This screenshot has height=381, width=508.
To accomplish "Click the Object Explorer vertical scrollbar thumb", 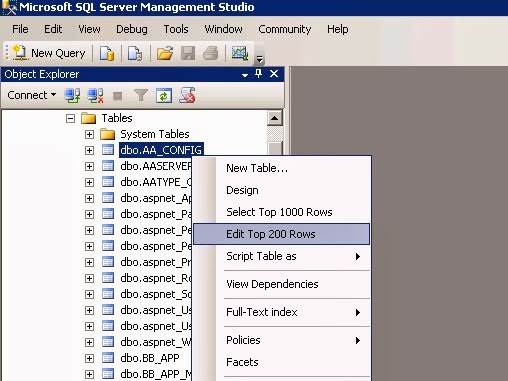I will point(275,149).
